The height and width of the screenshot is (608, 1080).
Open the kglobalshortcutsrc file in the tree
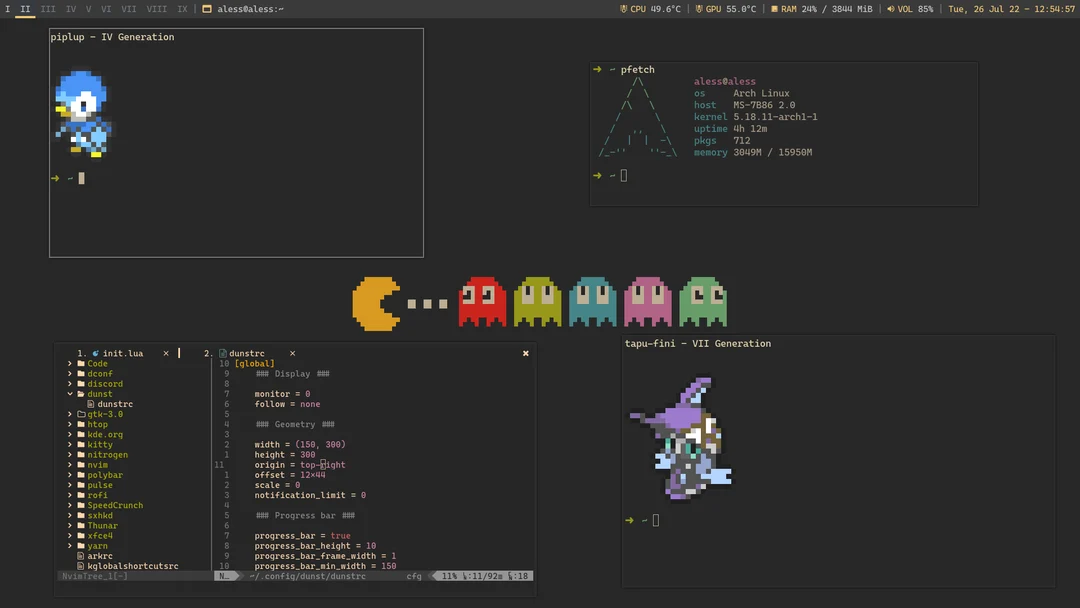click(x=131, y=566)
